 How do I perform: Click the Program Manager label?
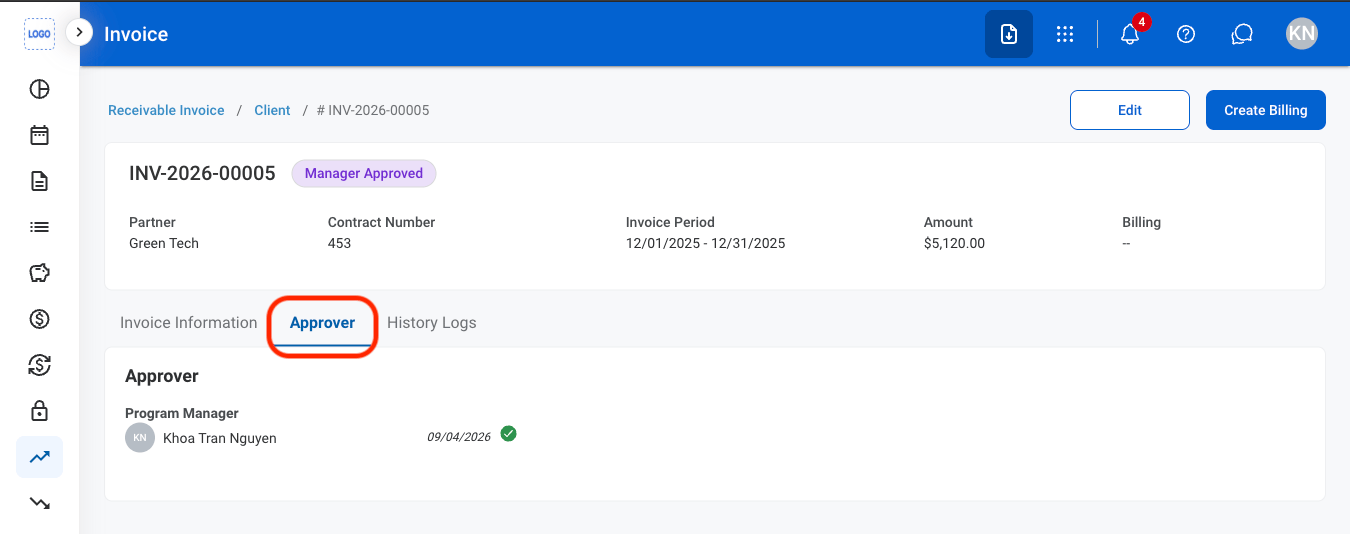182,413
